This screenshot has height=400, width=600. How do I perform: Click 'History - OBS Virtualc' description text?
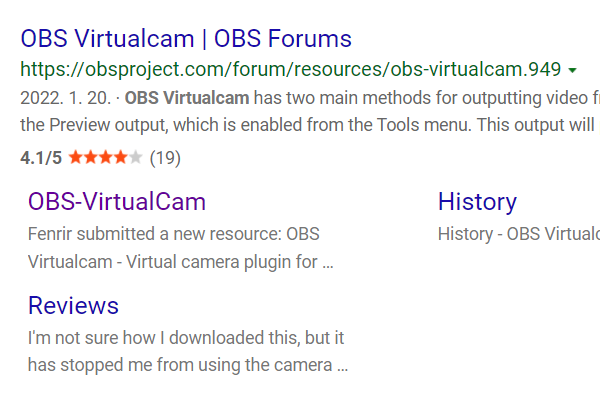coord(519,234)
